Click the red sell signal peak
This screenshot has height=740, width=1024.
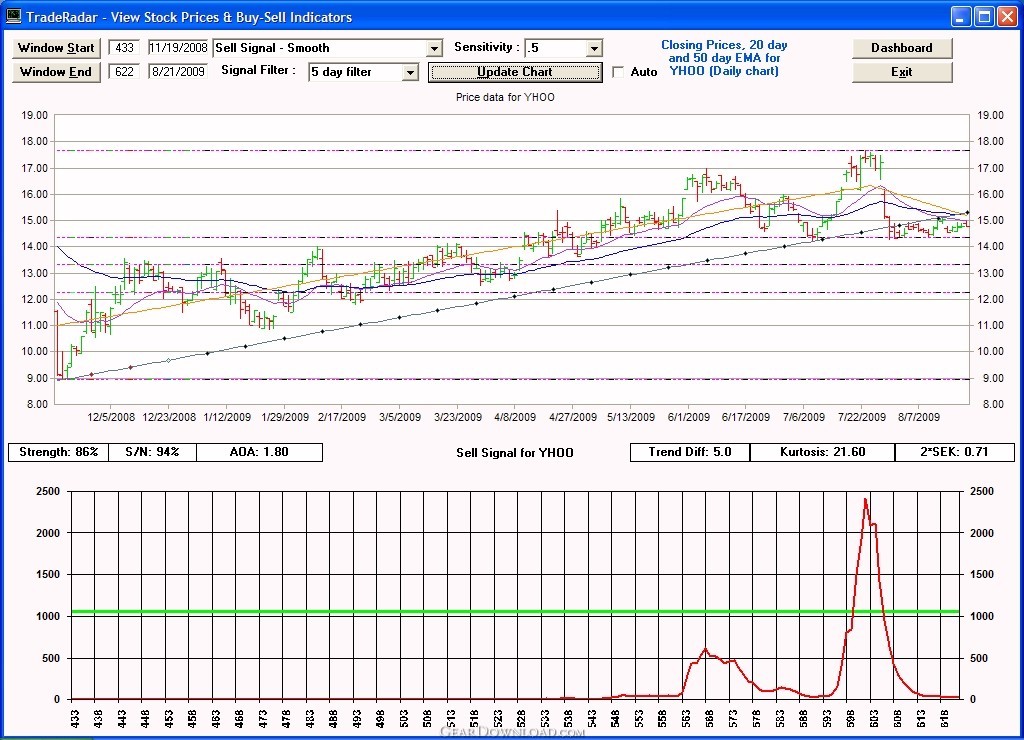(x=865, y=500)
